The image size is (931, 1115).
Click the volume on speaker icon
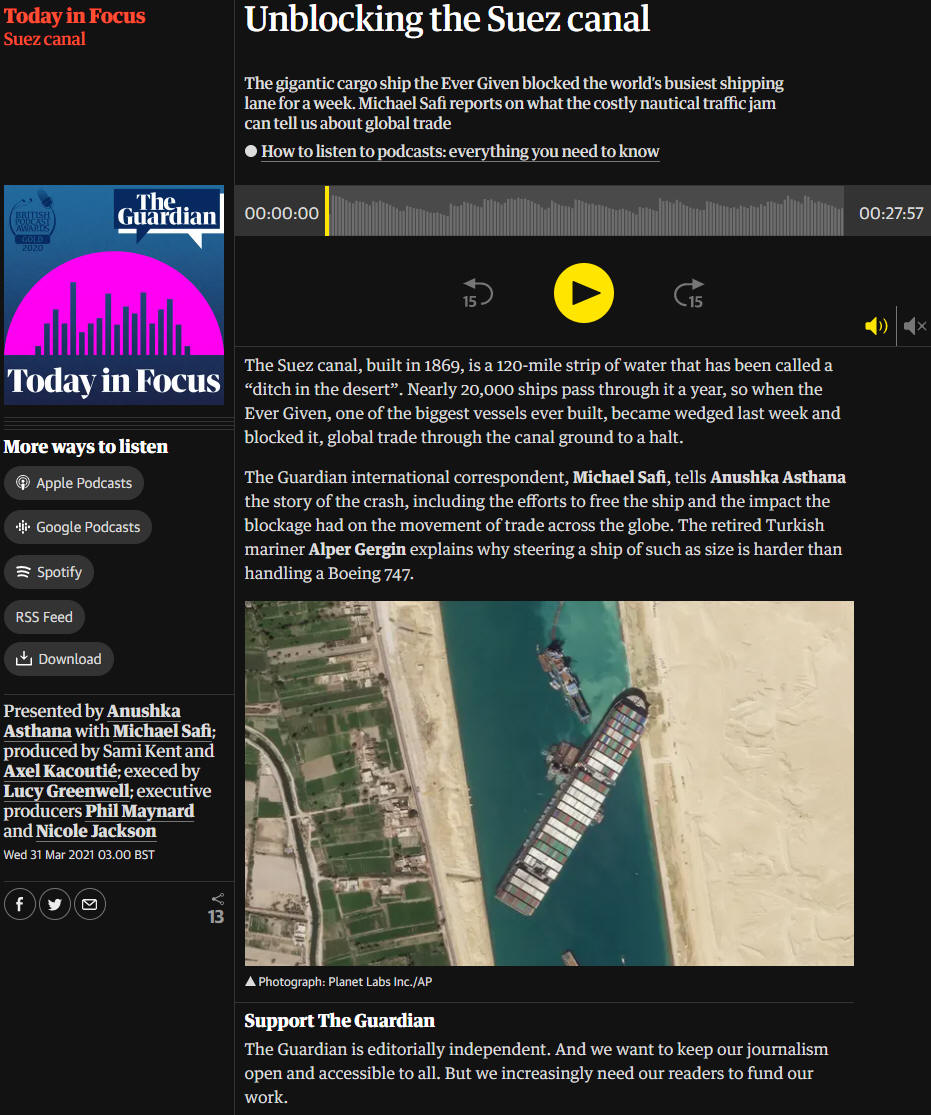pyautogui.click(x=876, y=326)
